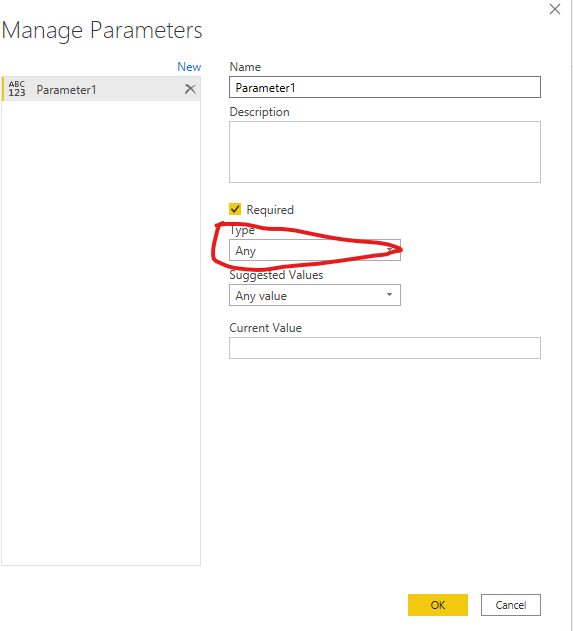Click inside the Description text area
The width and height of the screenshot is (573, 631).
coord(385,152)
